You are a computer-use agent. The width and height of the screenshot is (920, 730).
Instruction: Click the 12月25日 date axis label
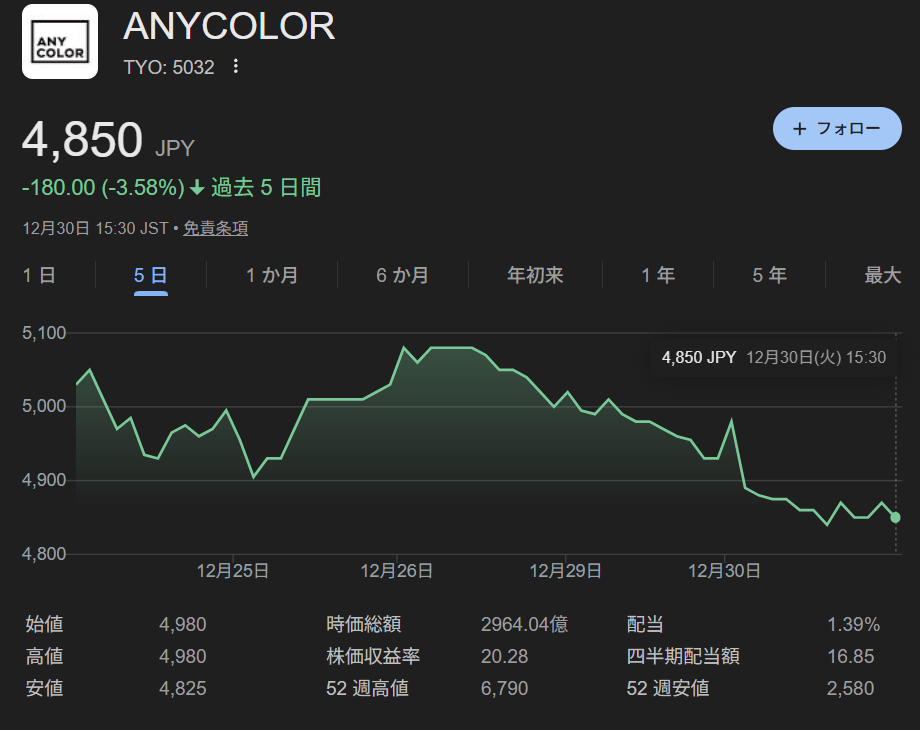click(x=232, y=571)
